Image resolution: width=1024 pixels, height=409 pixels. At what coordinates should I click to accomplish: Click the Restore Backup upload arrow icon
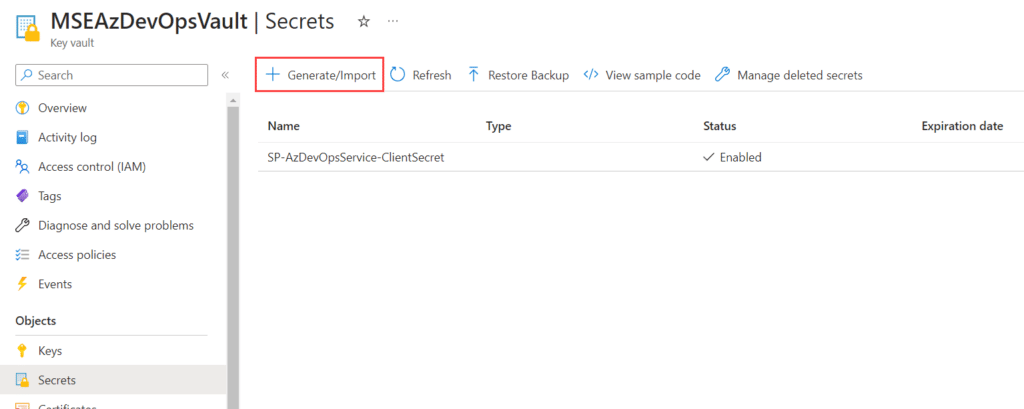[x=473, y=74]
